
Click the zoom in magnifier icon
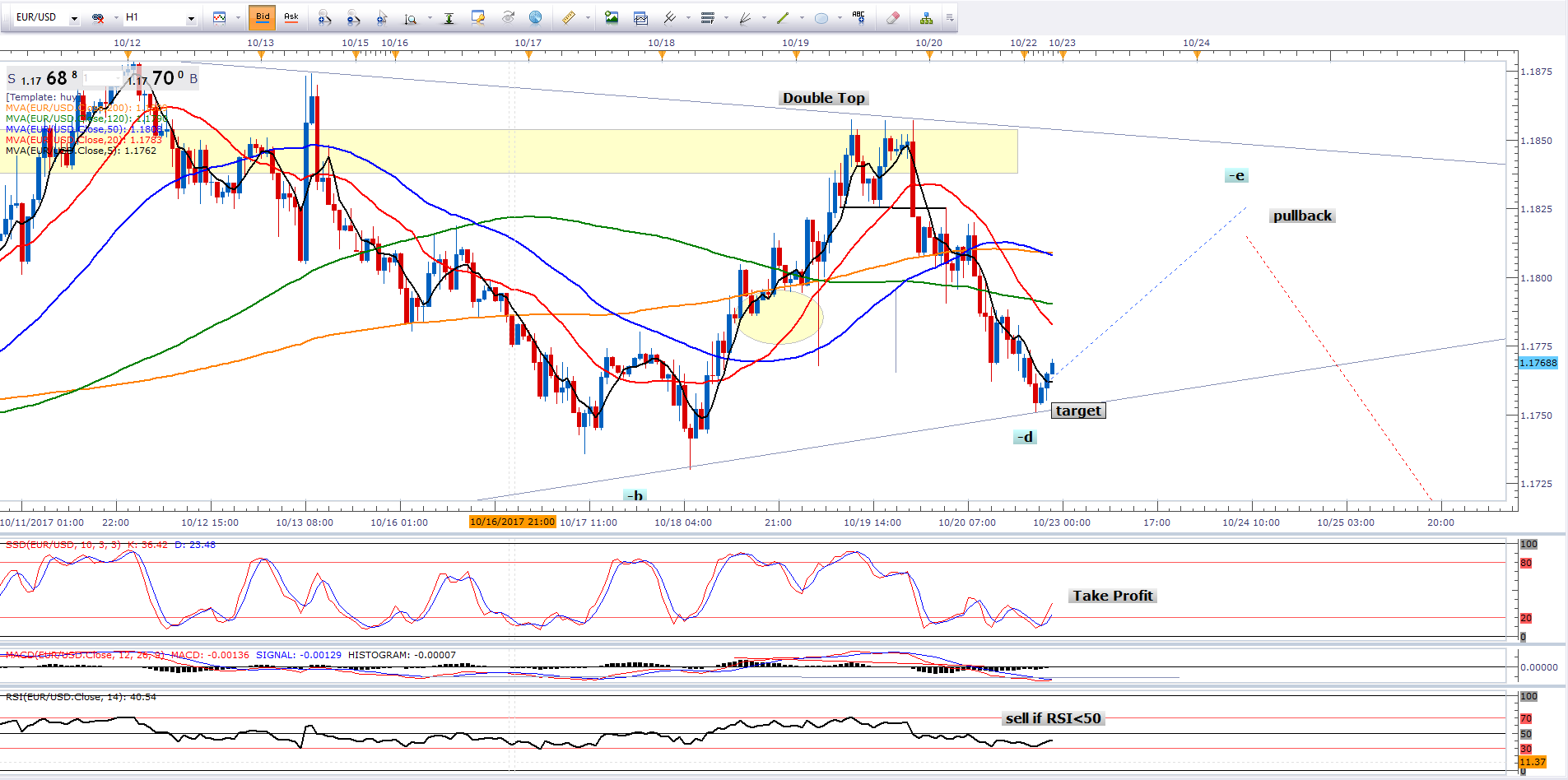324,17
